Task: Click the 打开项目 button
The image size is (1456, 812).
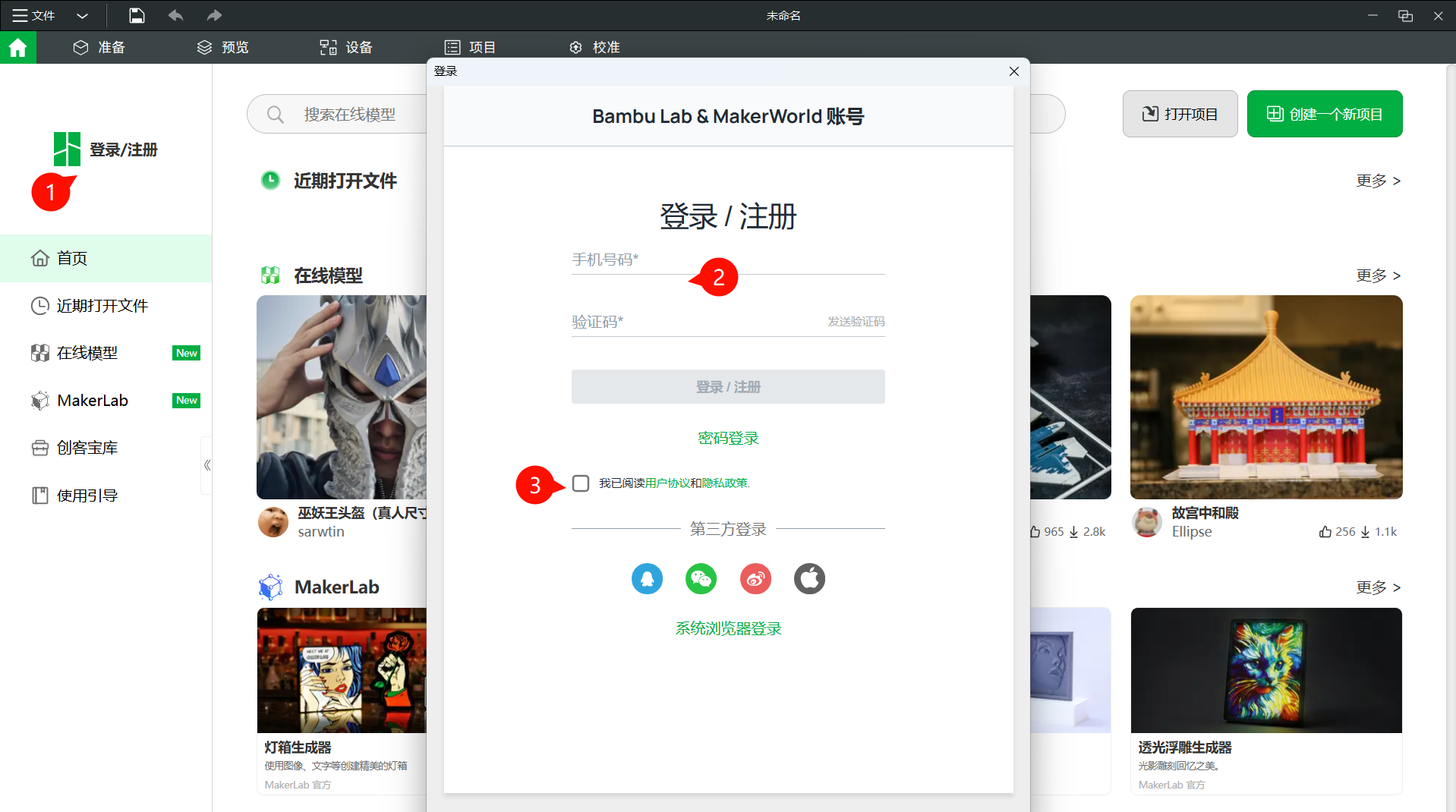Action: point(1180,114)
